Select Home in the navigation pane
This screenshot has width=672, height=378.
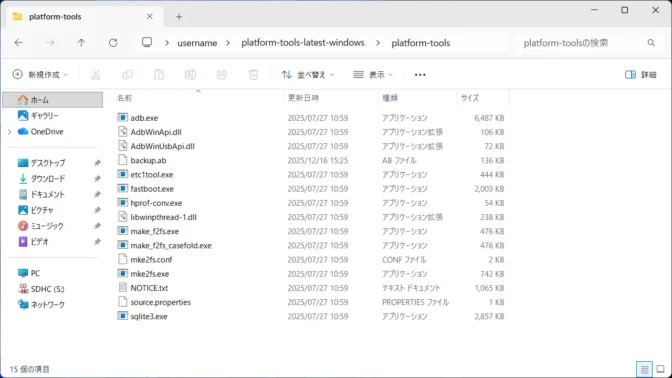point(53,100)
